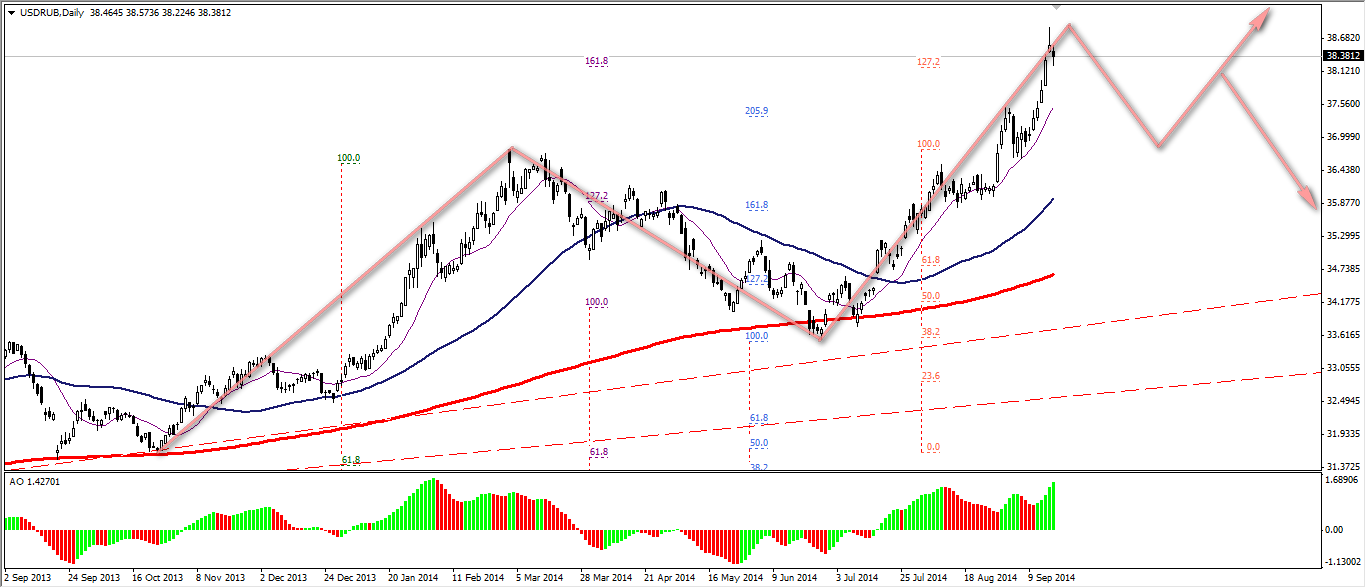Viewport: 1366px width, 588px height.
Task: Click the 1.6809 value on AO scale
Action: tap(1340, 480)
